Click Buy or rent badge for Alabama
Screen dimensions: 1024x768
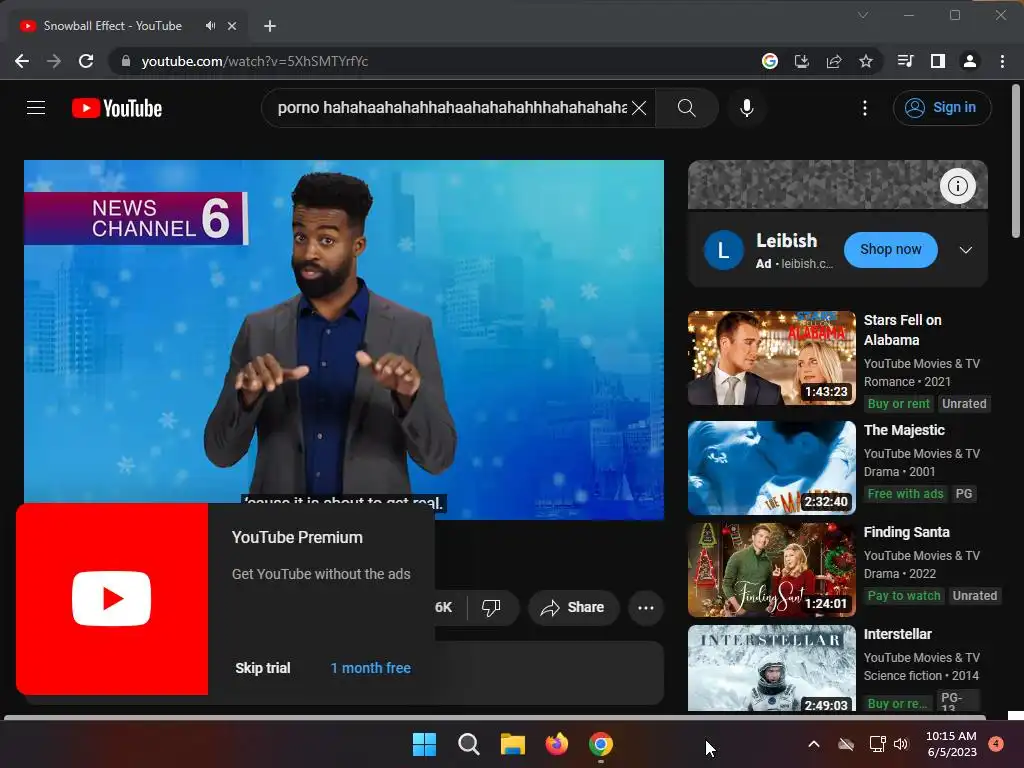898,404
